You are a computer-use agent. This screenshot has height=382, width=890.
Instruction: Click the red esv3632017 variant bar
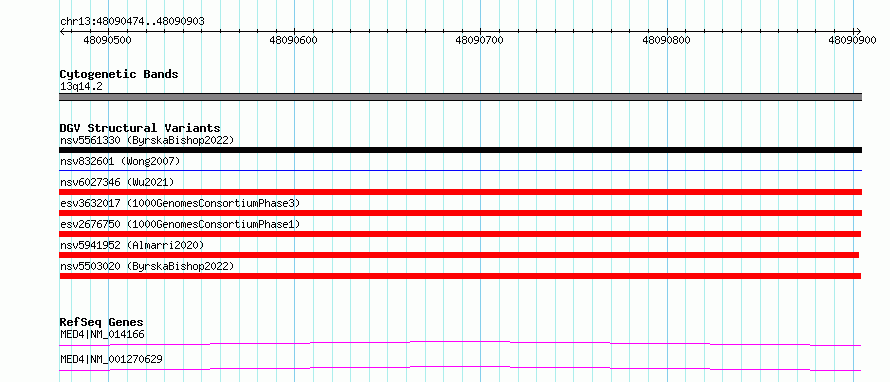[461, 213]
